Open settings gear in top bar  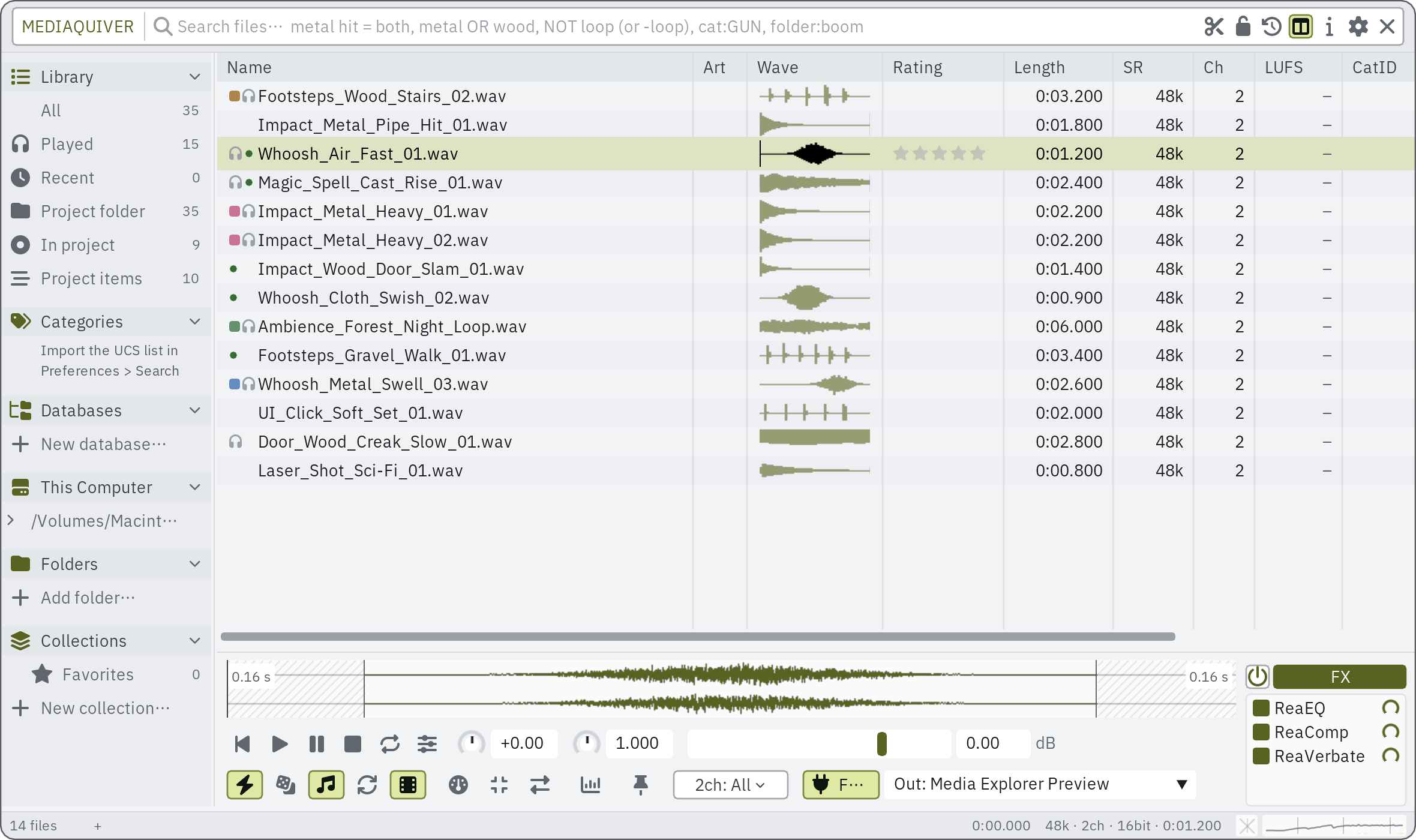(x=1358, y=26)
